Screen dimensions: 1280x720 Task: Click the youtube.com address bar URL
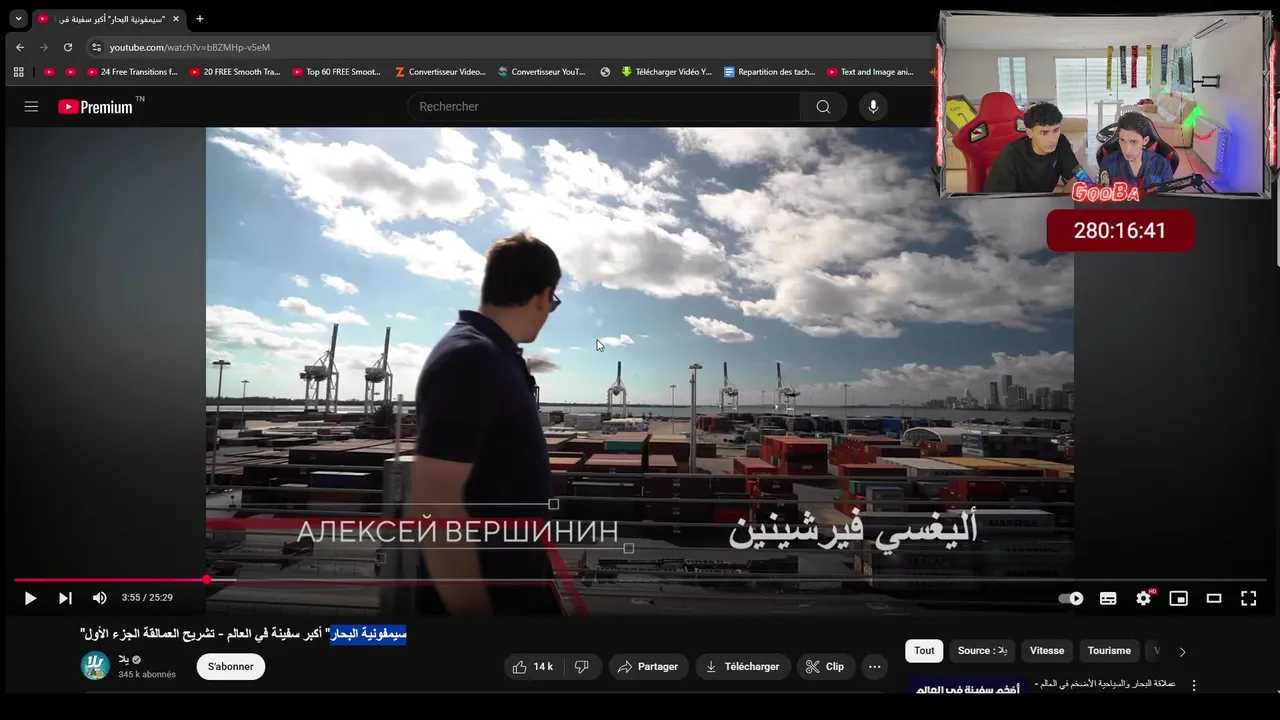point(190,47)
